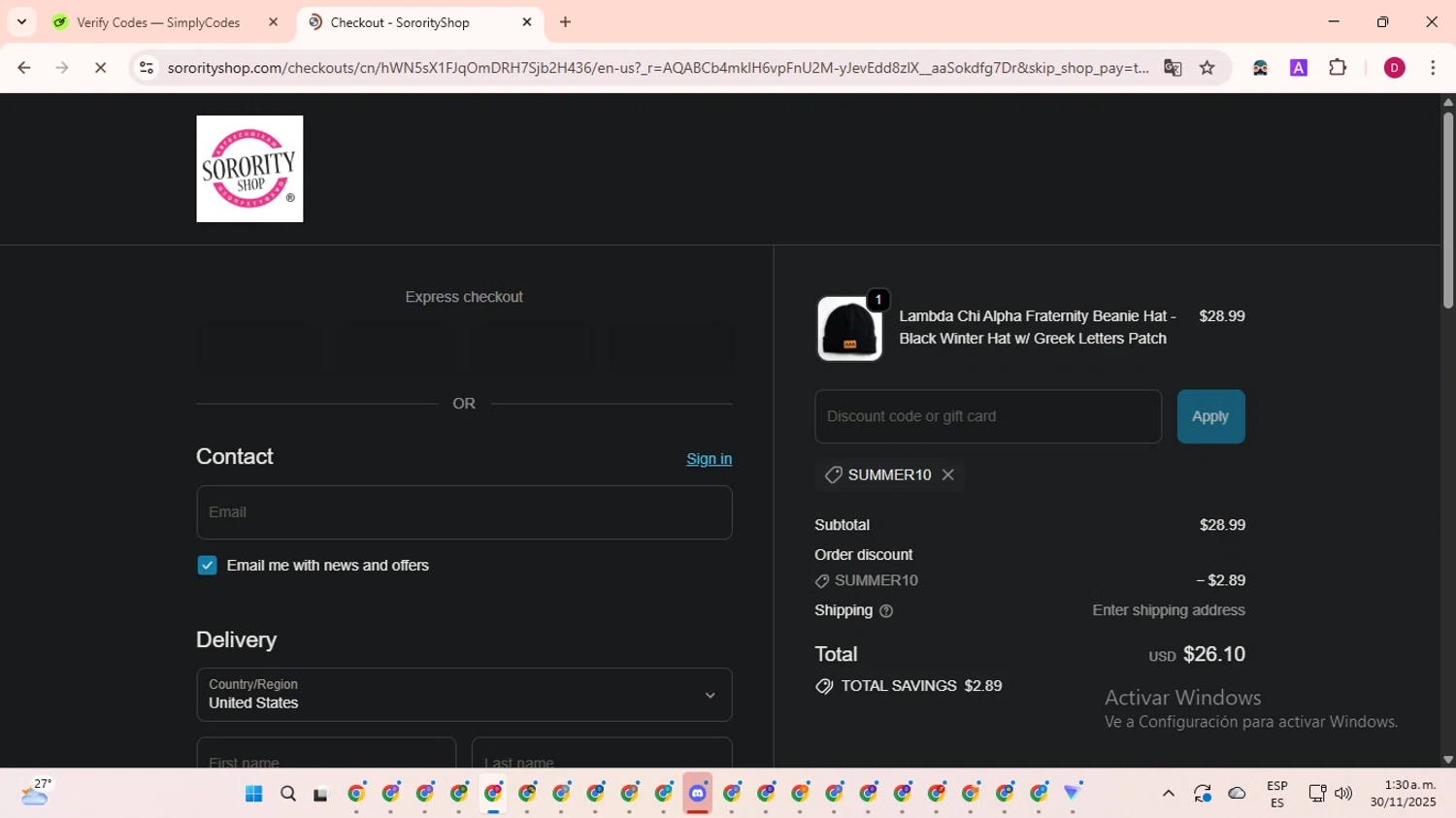Click the First name field

[x=326, y=753]
